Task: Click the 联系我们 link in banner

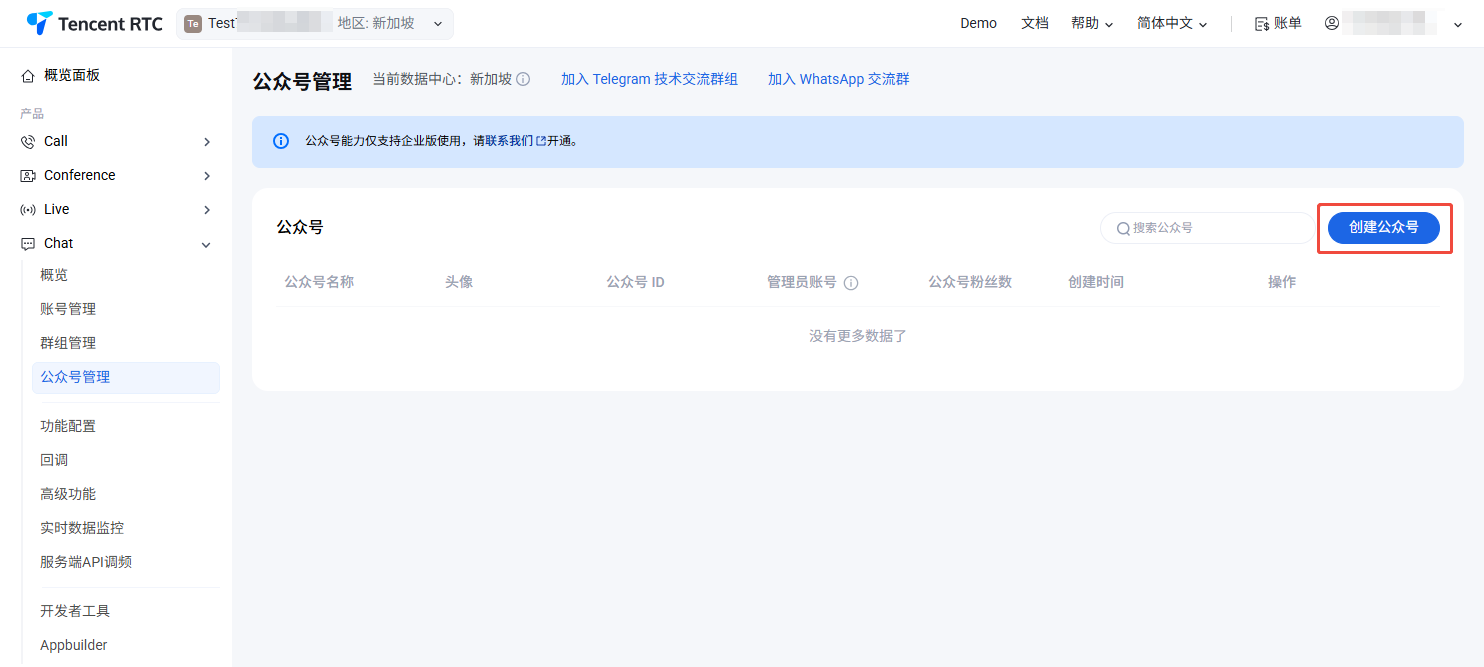Action: (x=515, y=141)
